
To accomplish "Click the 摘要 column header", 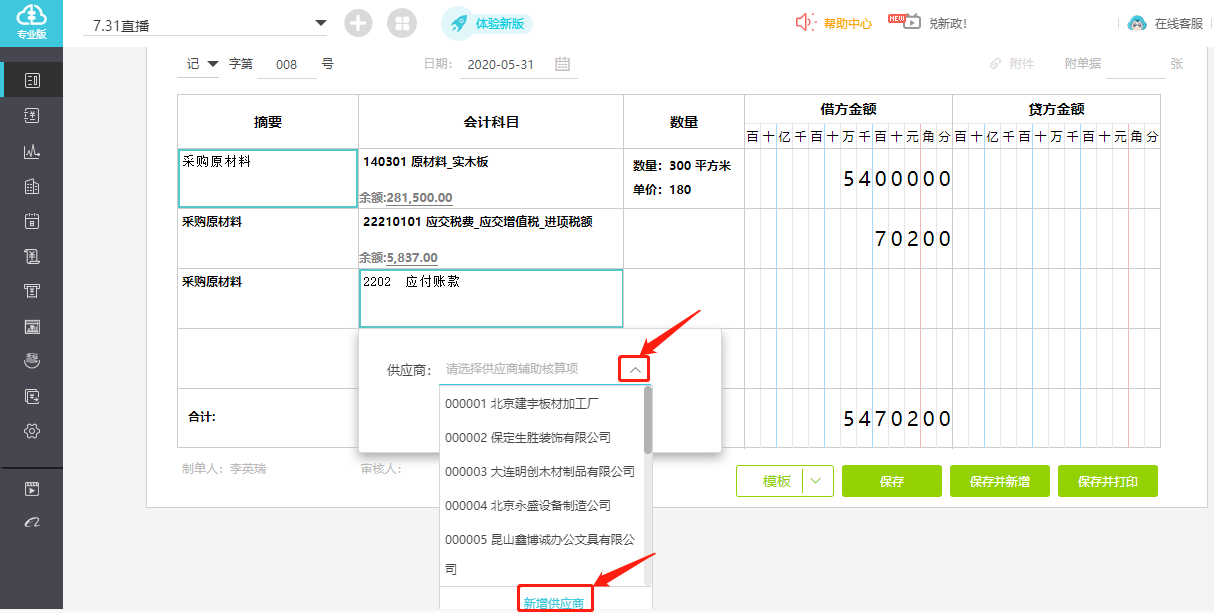I will [x=268, y=122].
